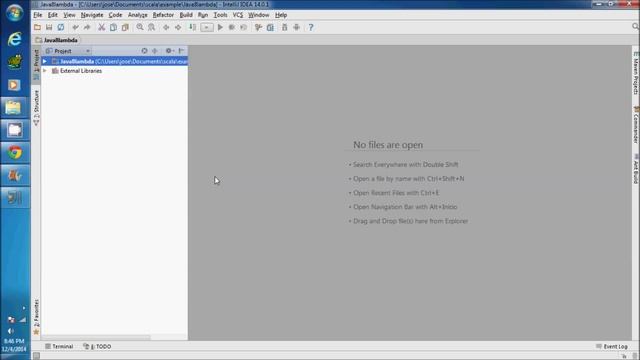Click the Paste icon in toolbar
Viewport: 640px width, 360px height.
(x=125, y=27)
